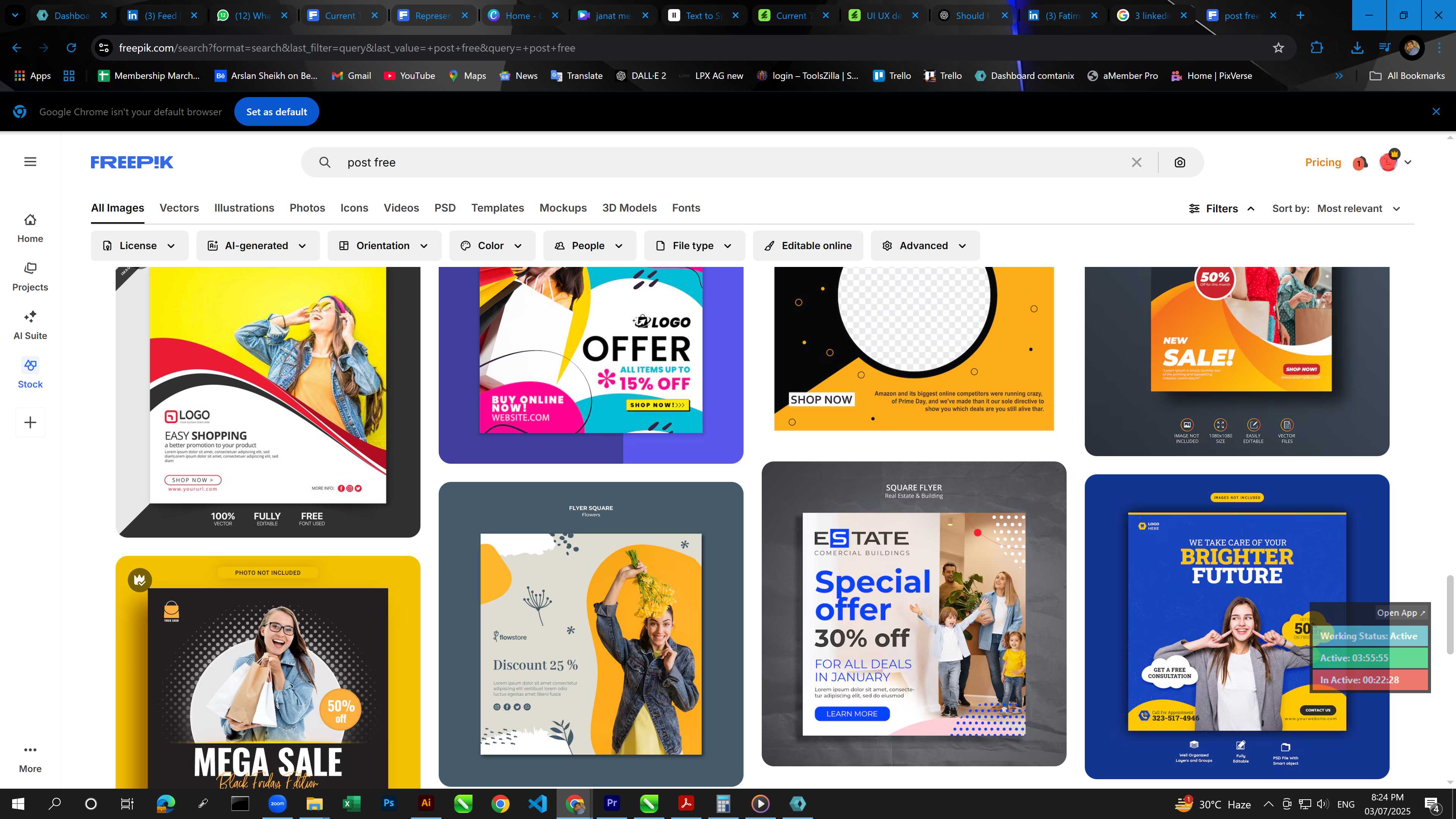Expand the Color filter dropdown
1456x819 pixels.
(x=492, y=246)
